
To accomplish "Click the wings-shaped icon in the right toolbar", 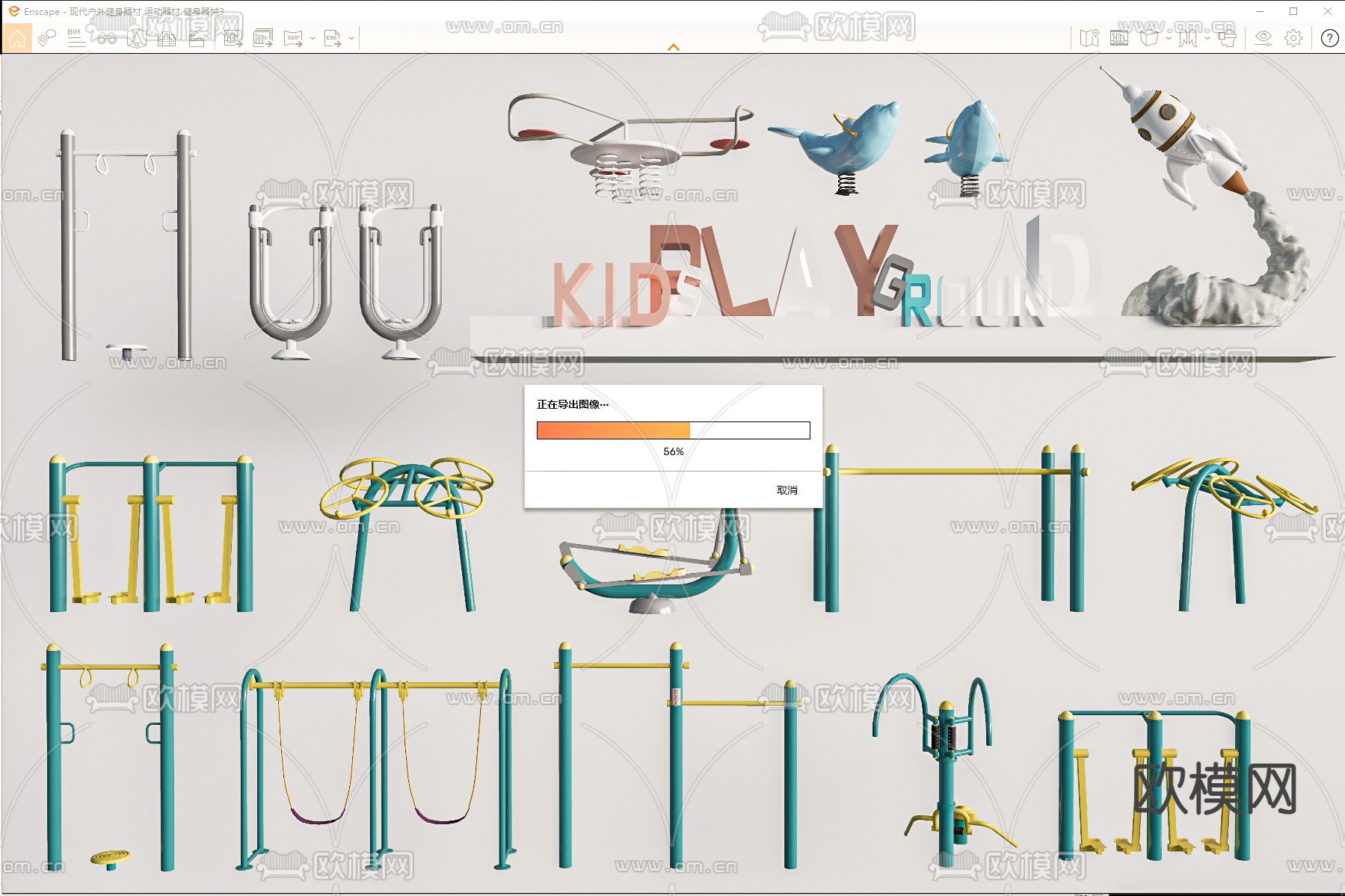I will [1188, 38].
